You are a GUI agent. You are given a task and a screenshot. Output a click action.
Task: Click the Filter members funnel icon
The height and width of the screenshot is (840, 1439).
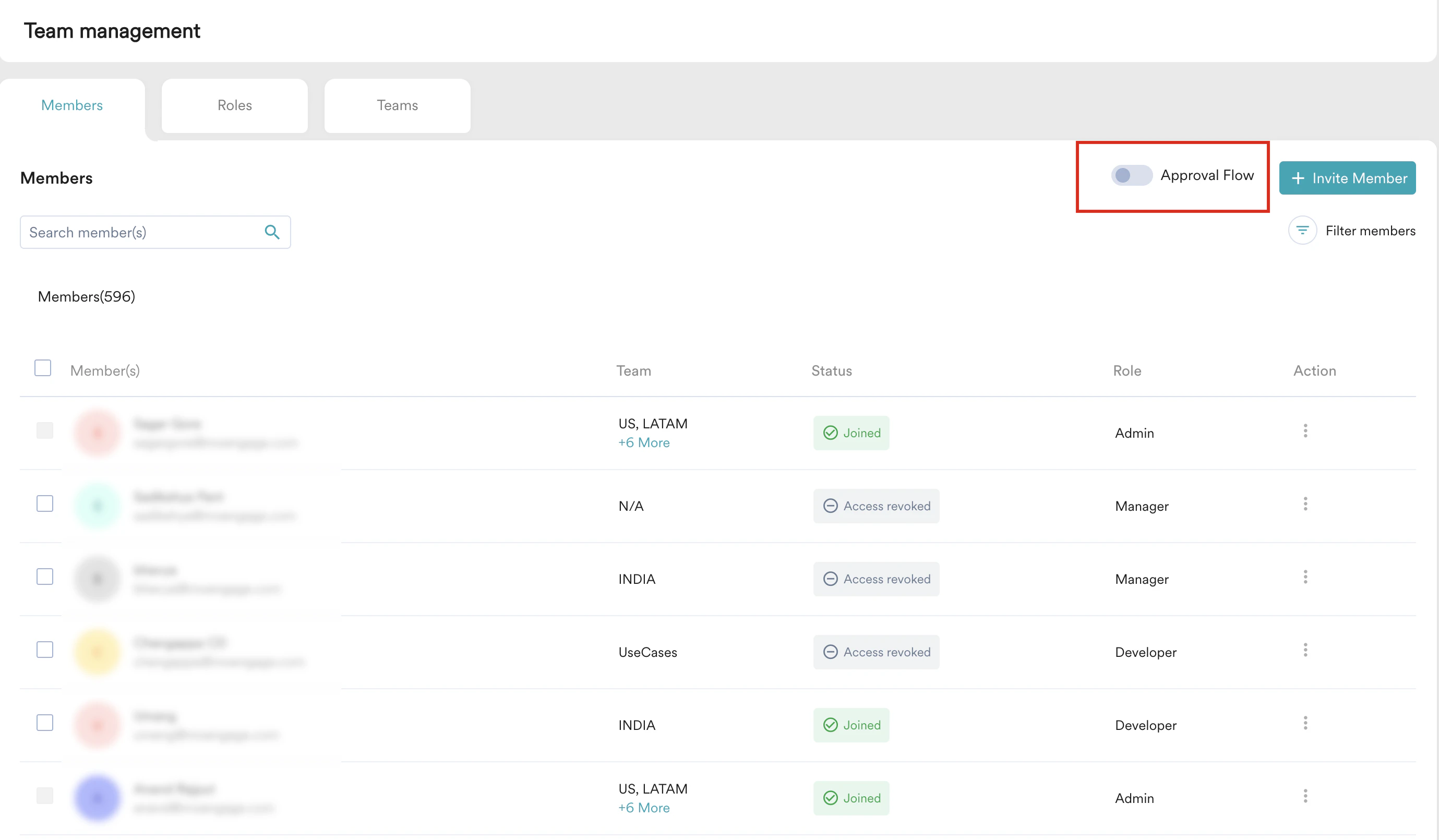point(1302,230)
